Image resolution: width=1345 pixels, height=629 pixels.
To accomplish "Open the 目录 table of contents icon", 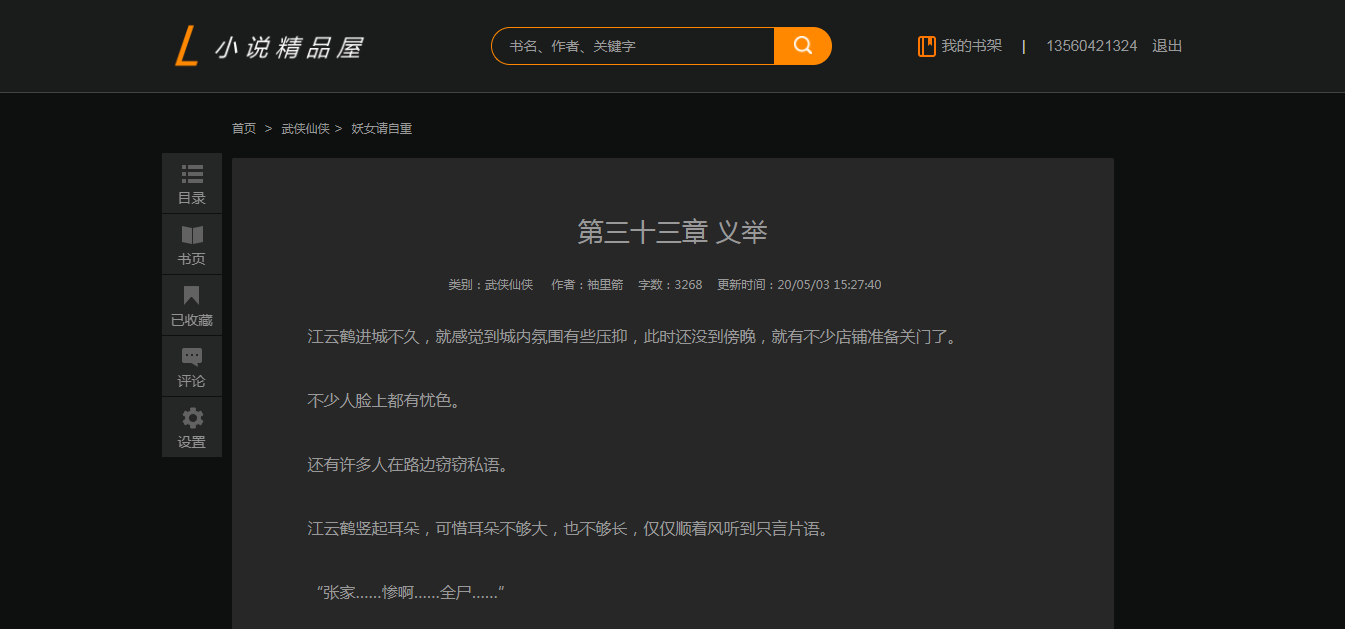I will tap(192, 173).
